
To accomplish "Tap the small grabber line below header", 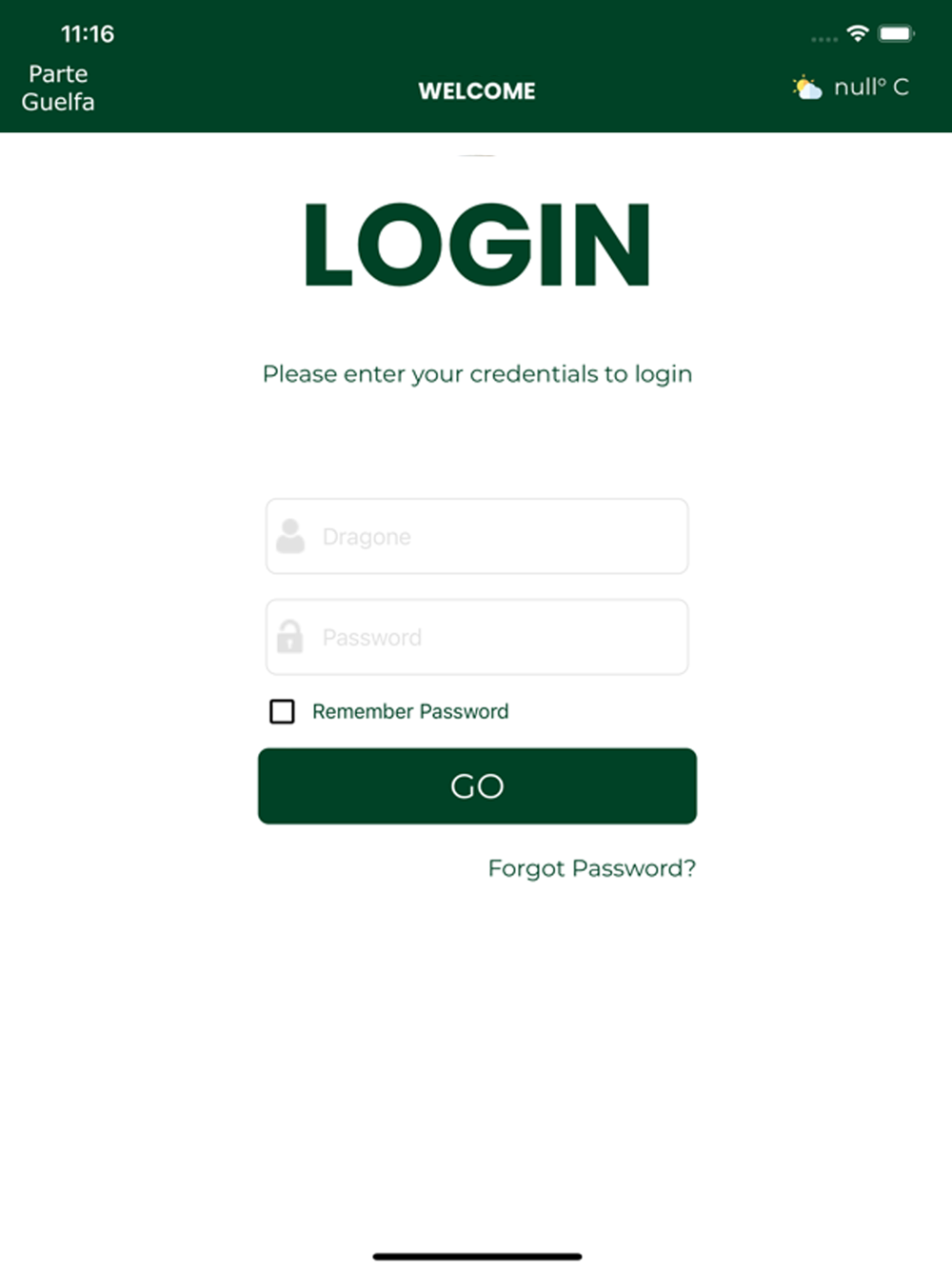I will pos(477,154).
